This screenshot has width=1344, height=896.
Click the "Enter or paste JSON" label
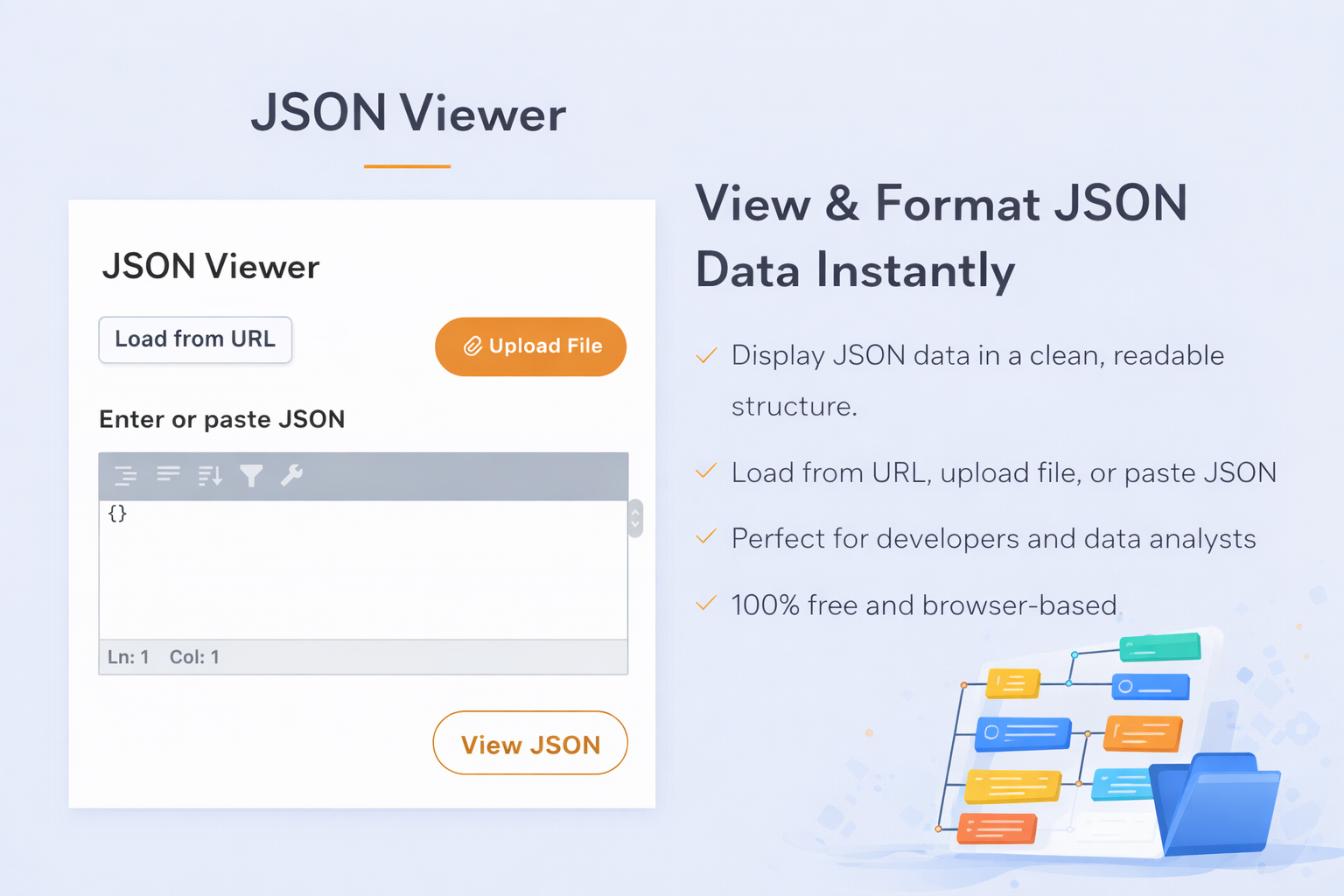pyautogui.click(x=222, y=419)
